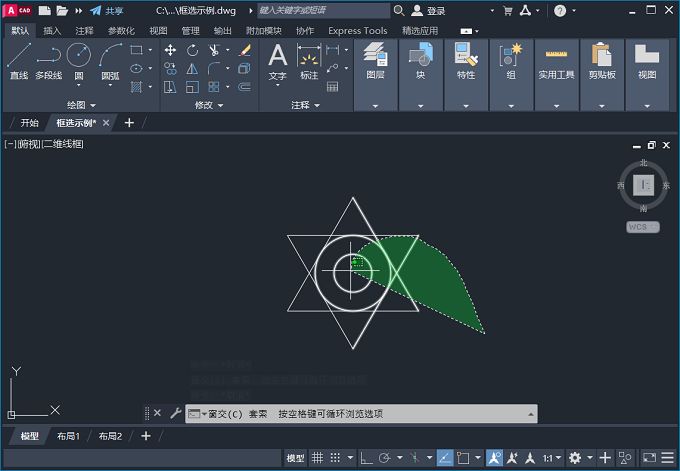The height and width of the screenshot is (471, 680).
Task: Open the Dimension (标注) tool
Action: pos(309,60)
